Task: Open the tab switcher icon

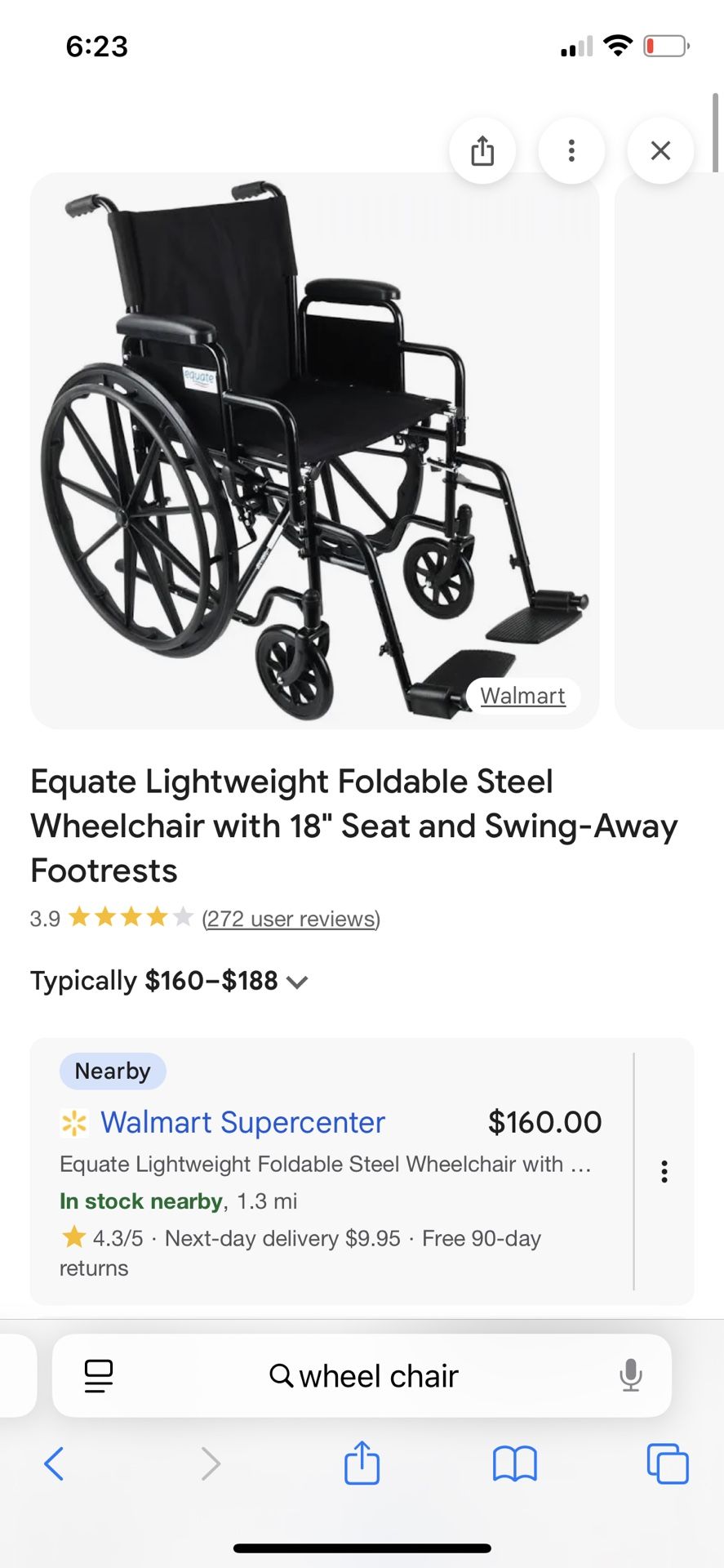Action: click(668, 1464)
